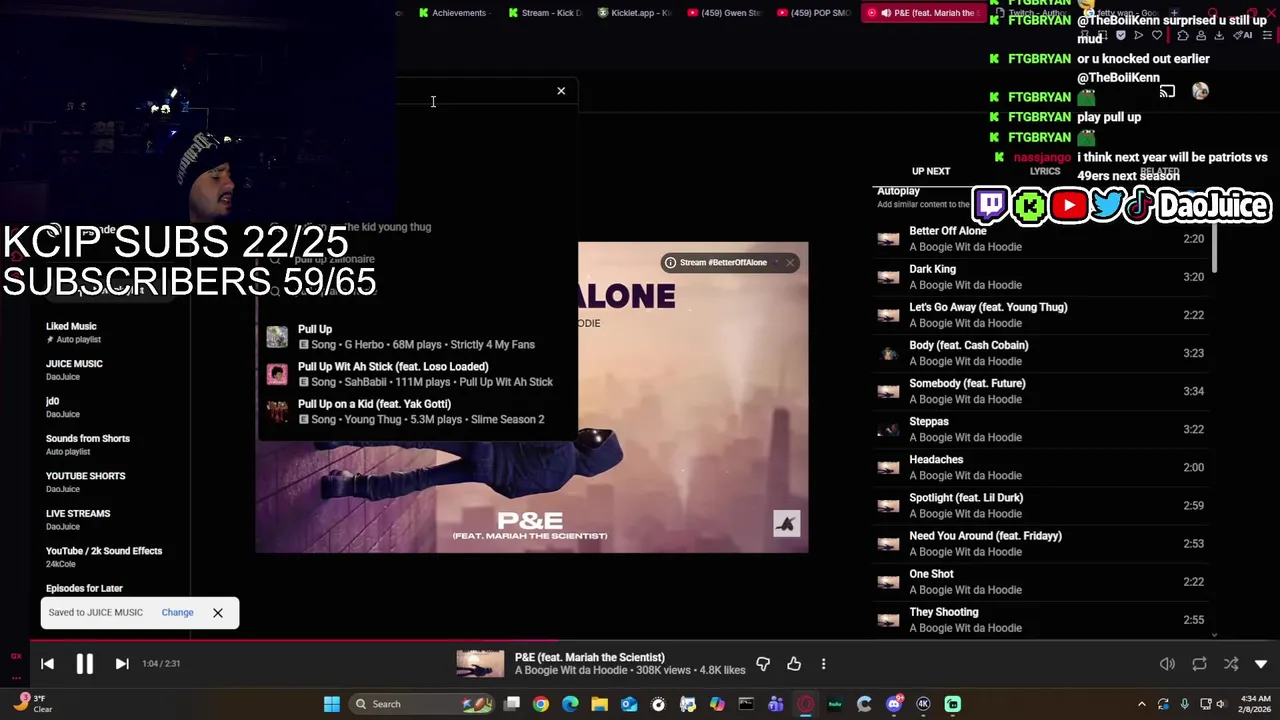
Task: Click the now playing song thumbnail
Action: click(480, 664)
